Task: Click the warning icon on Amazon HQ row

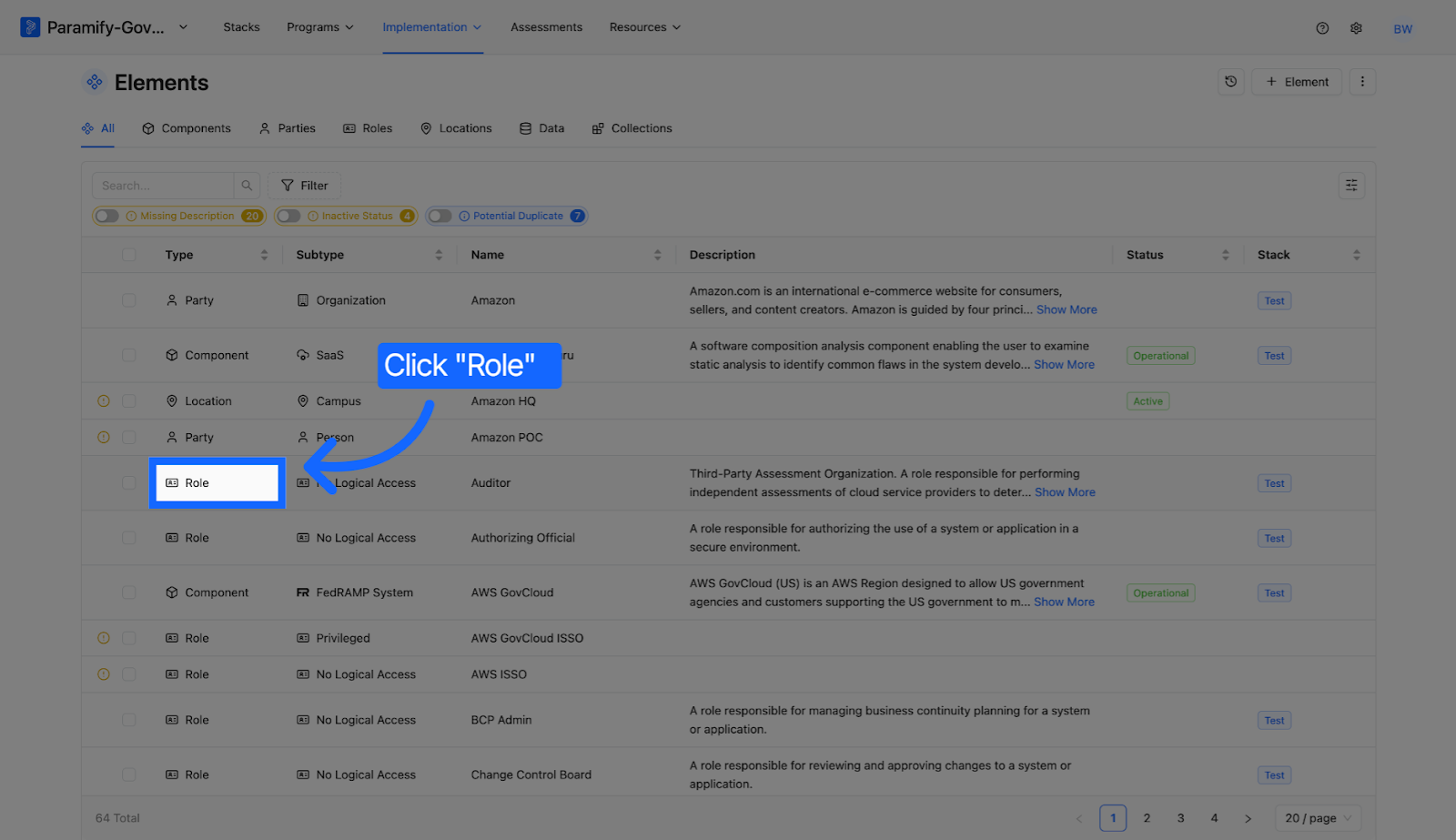Action: click(x=104, y=401)
